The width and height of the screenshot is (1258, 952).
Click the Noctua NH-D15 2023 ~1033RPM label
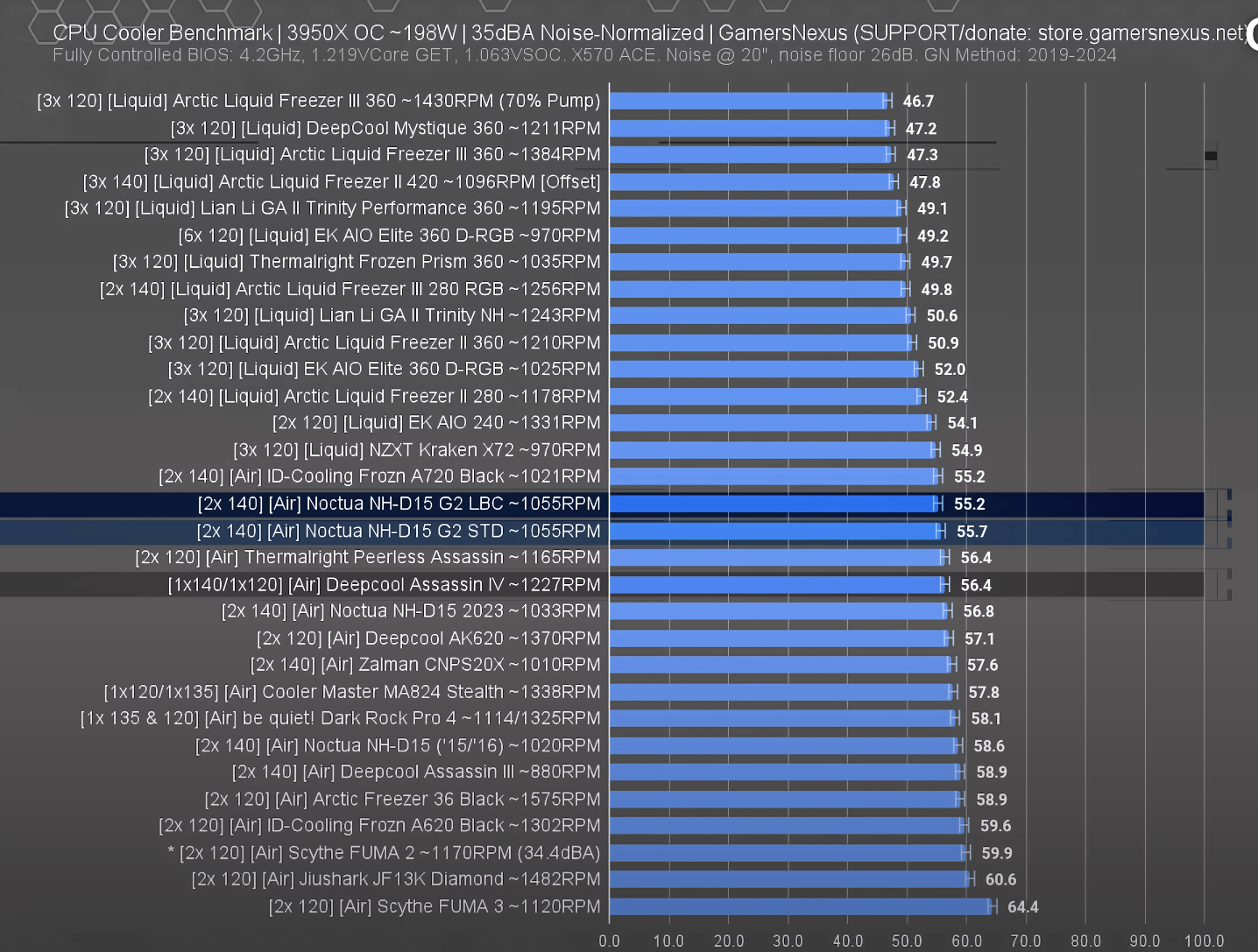(411, 610)
